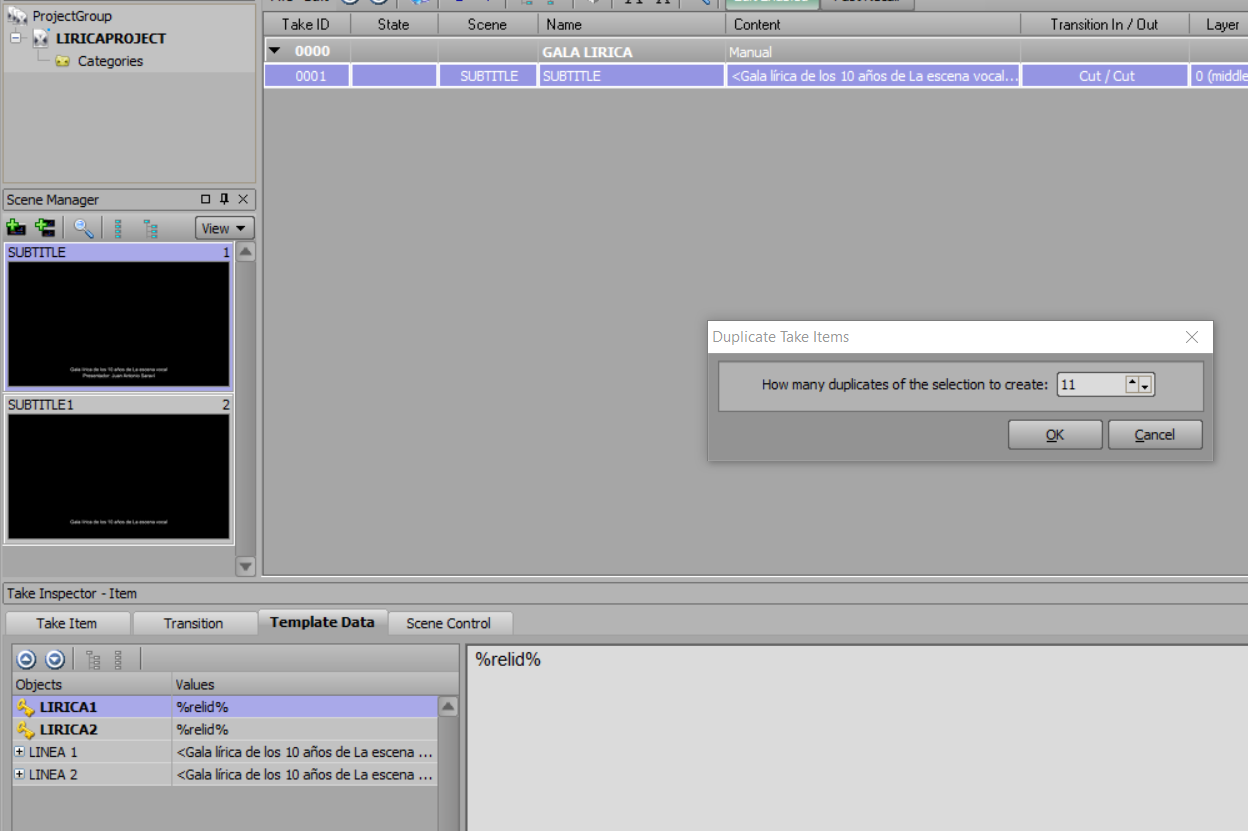Click the add scene icon in Scene Manager
Screen dimensions: 1248x831
[16, 228]
